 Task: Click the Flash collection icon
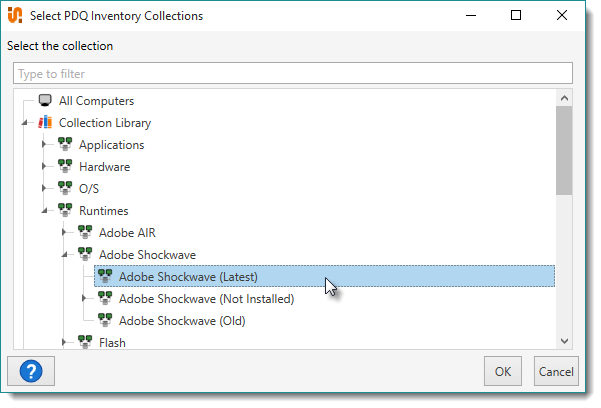(85, 343)
